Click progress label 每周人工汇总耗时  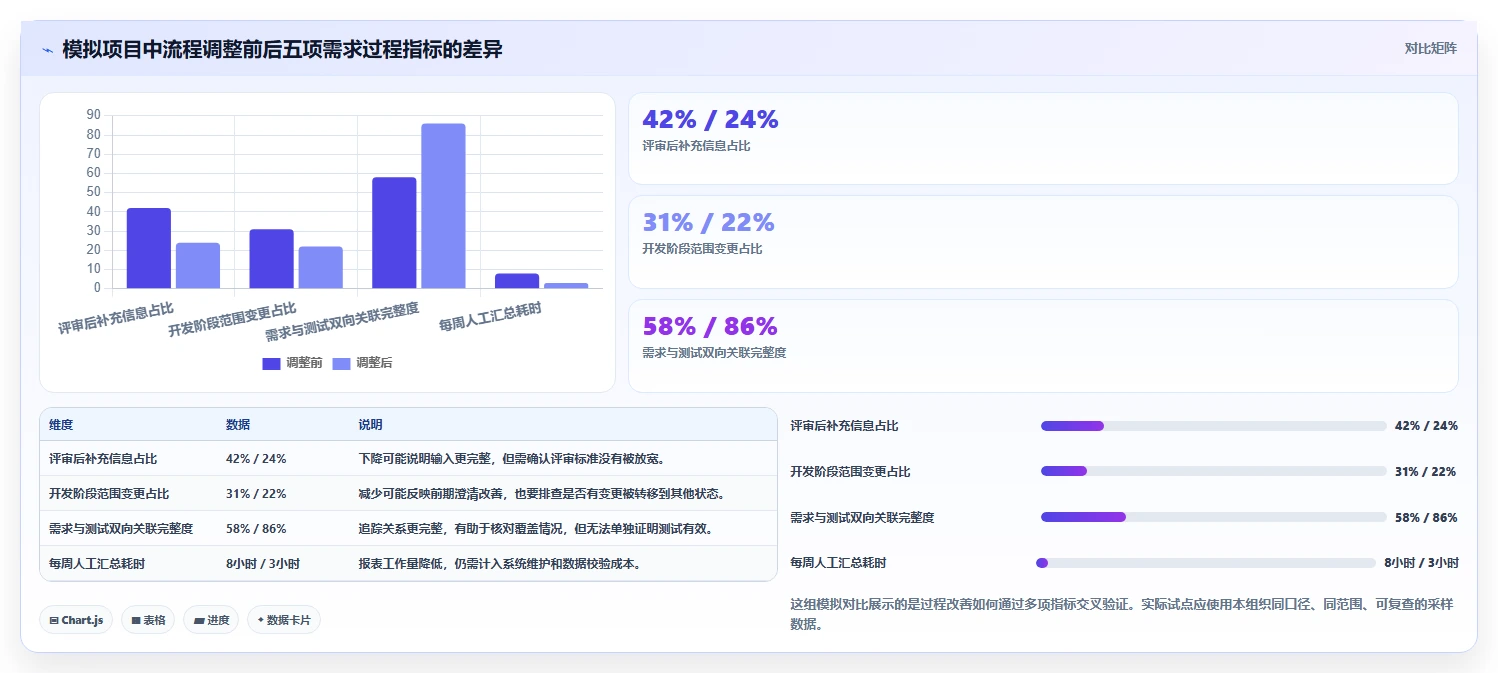click(x=838, y=563)
